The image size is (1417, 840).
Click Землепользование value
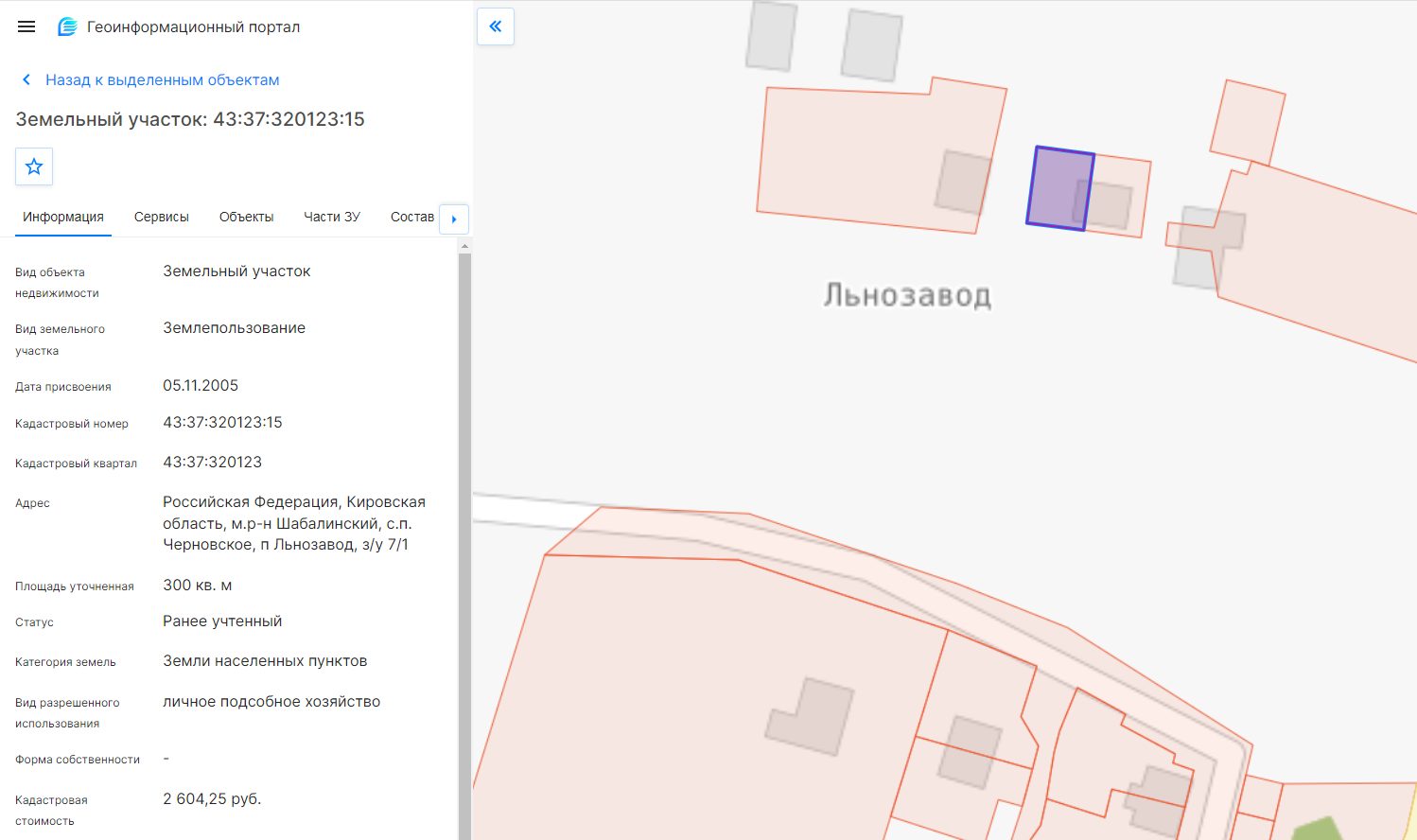[x=234, y=328]
